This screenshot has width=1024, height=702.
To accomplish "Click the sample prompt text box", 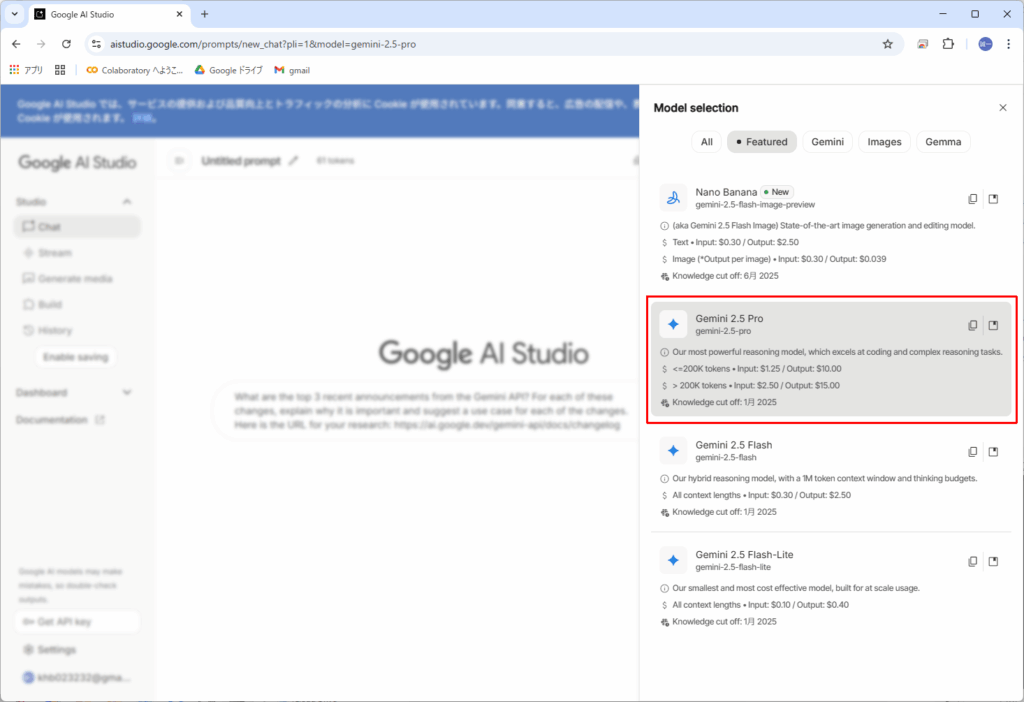I will (x=427, y=411).
